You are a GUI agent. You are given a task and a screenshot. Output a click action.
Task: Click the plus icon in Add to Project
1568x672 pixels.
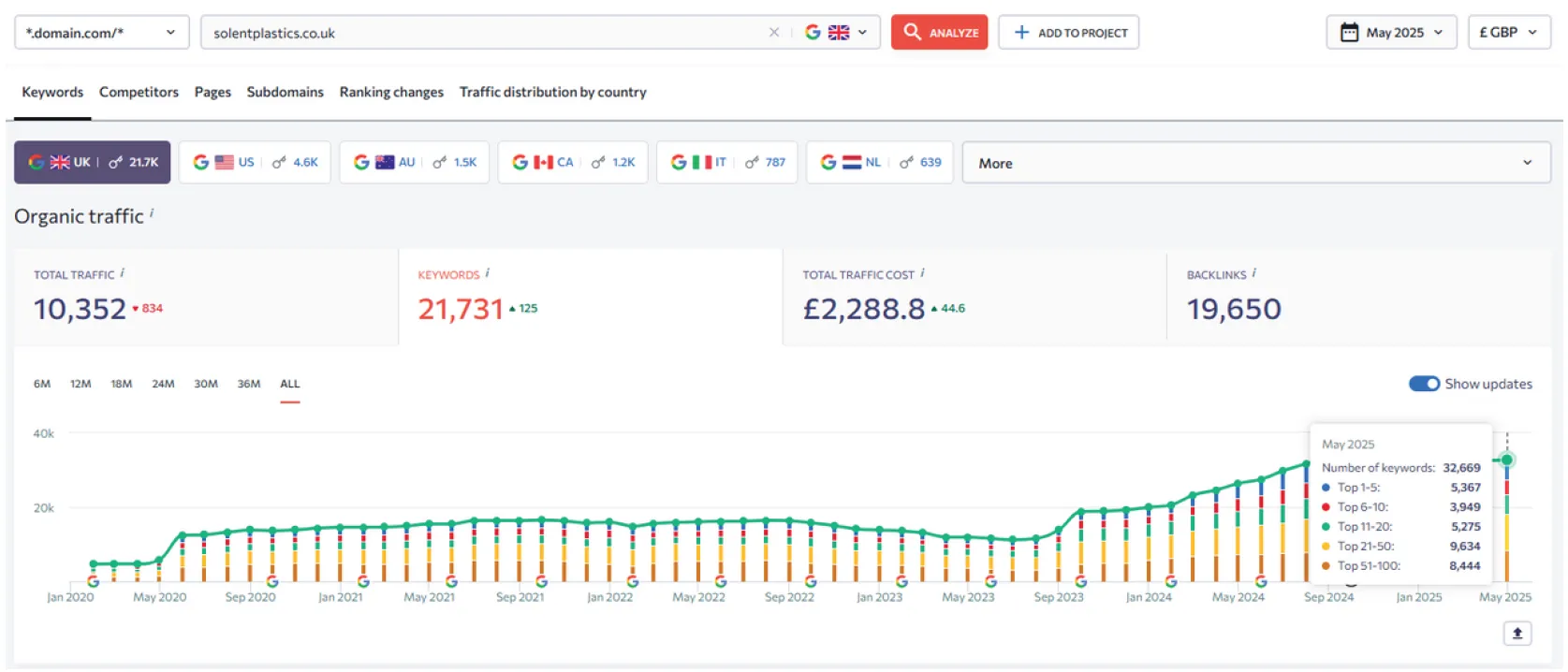1021,32
